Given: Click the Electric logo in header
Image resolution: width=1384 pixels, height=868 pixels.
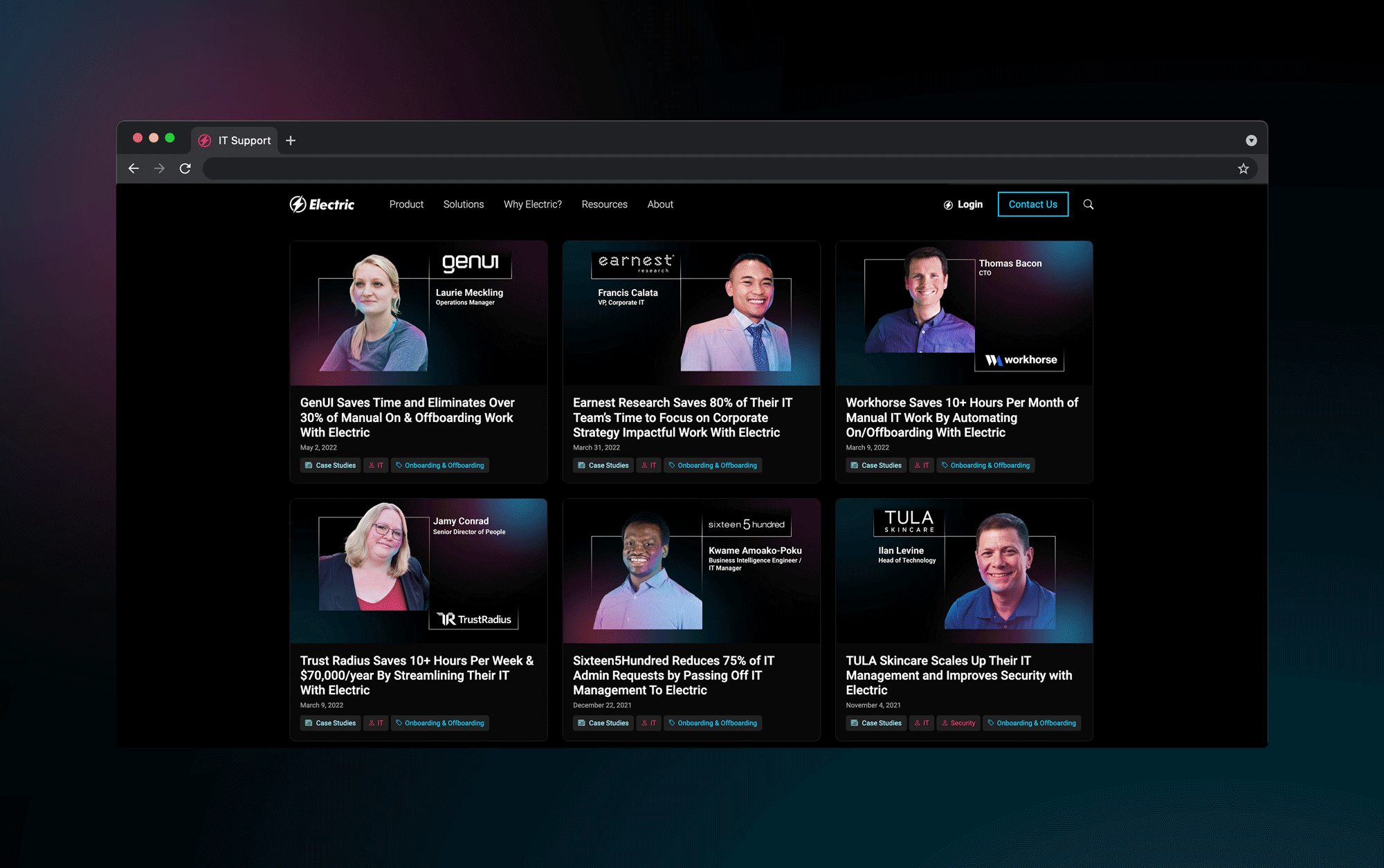Looking at the screenshot, I should pyautogui.click(x=322, y=204).
